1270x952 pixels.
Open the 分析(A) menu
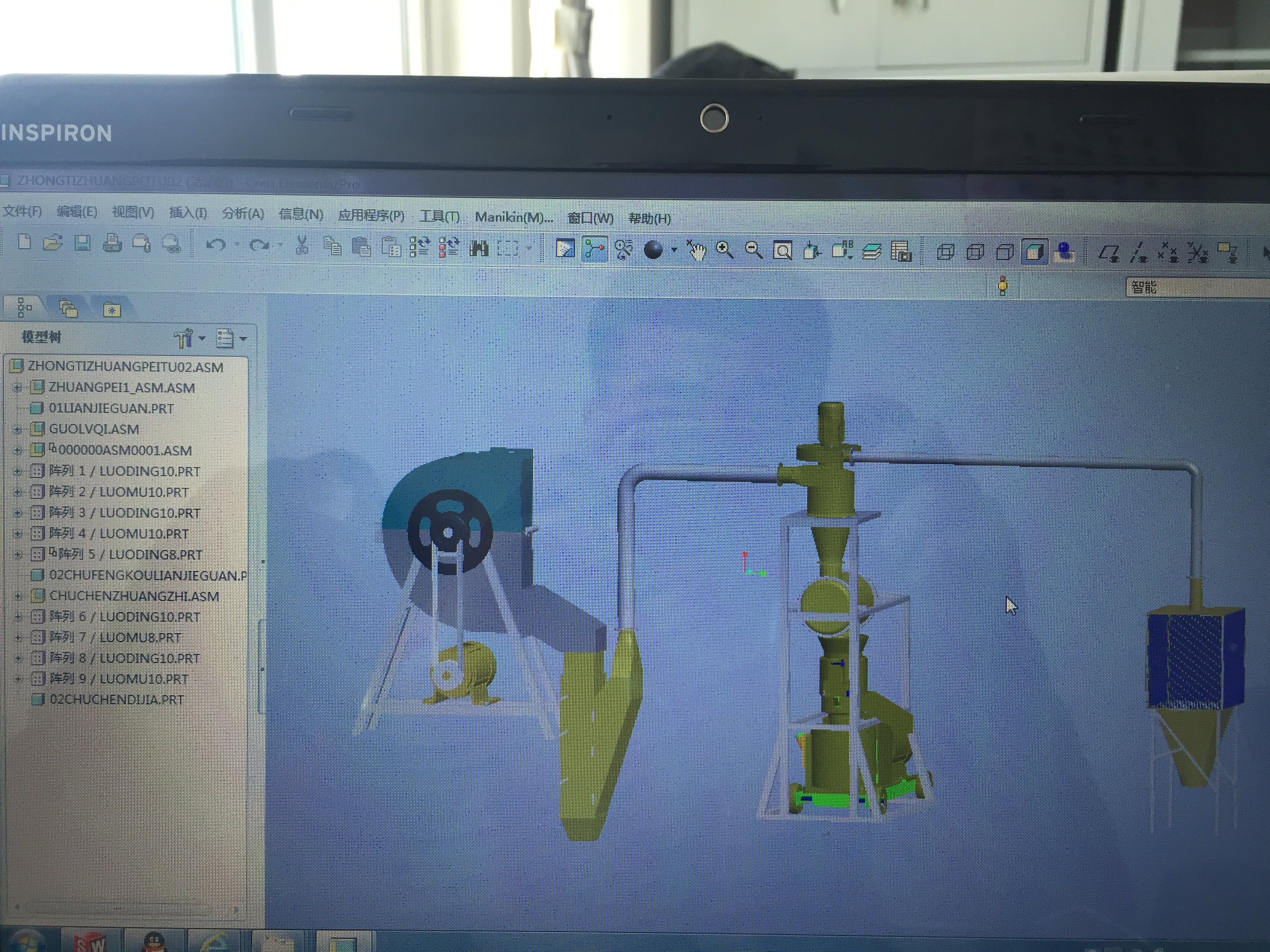(243, 213)
